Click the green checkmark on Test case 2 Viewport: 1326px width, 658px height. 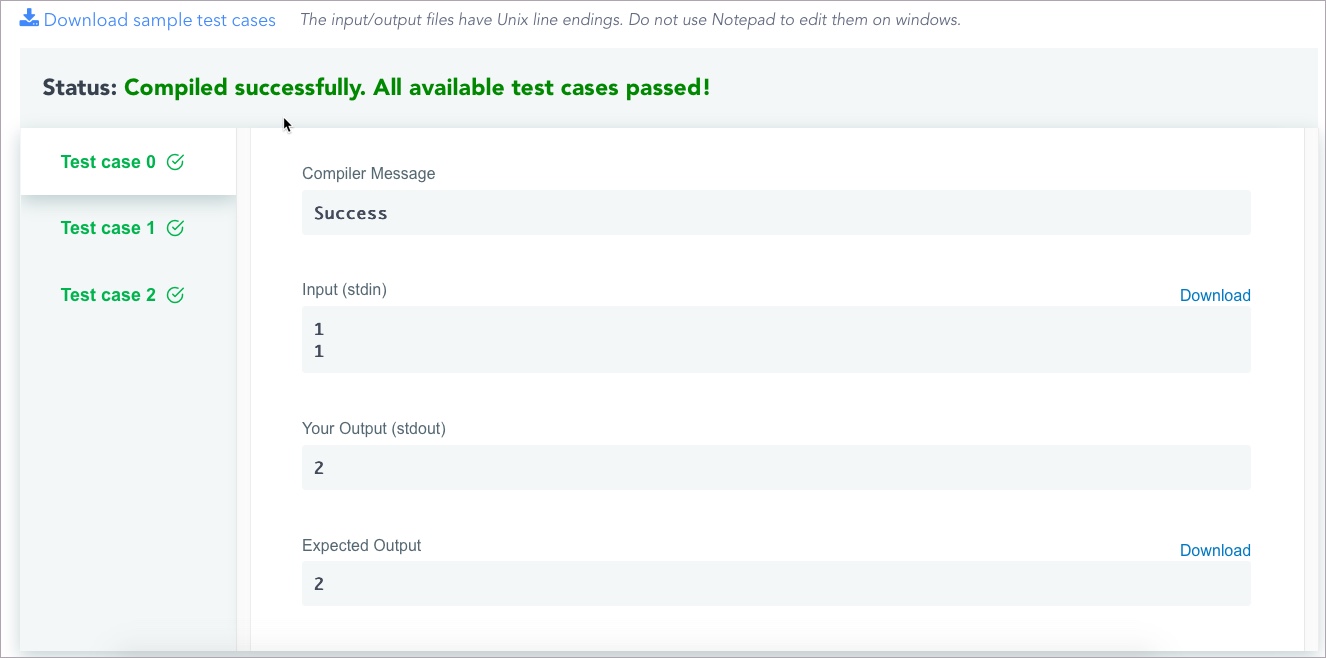point(175,295)
